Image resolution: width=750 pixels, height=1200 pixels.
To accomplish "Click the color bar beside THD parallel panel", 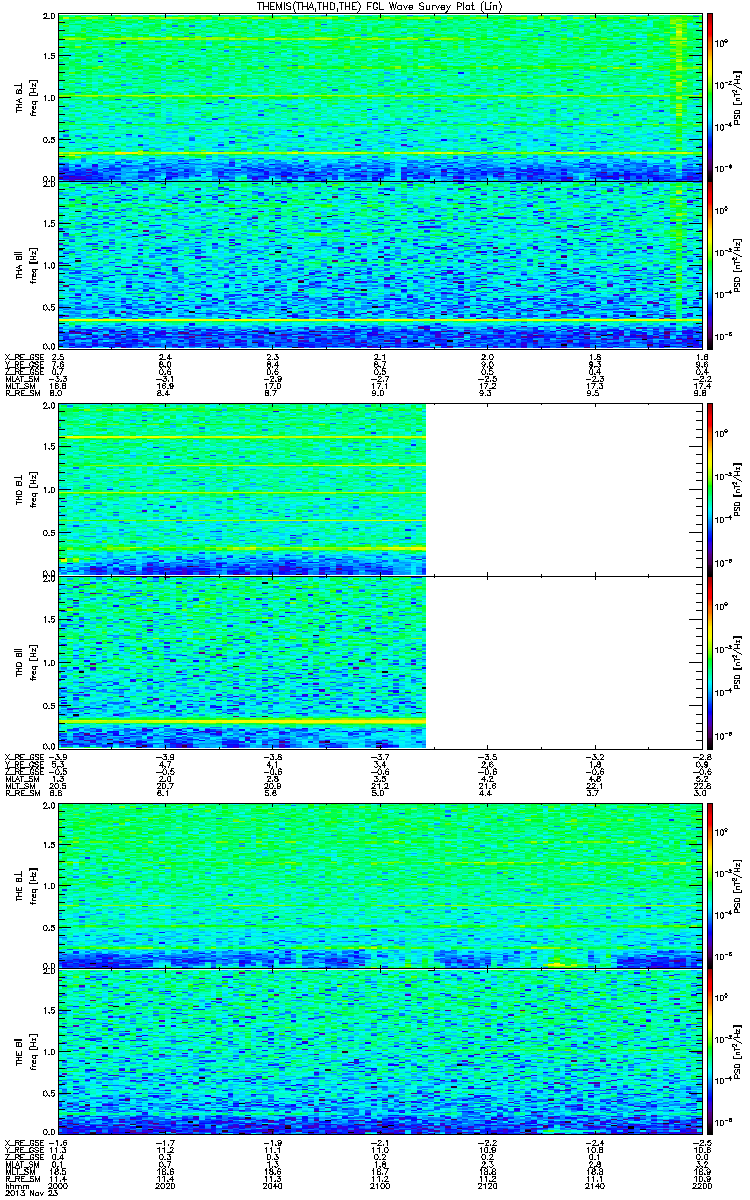I will 709,662.
